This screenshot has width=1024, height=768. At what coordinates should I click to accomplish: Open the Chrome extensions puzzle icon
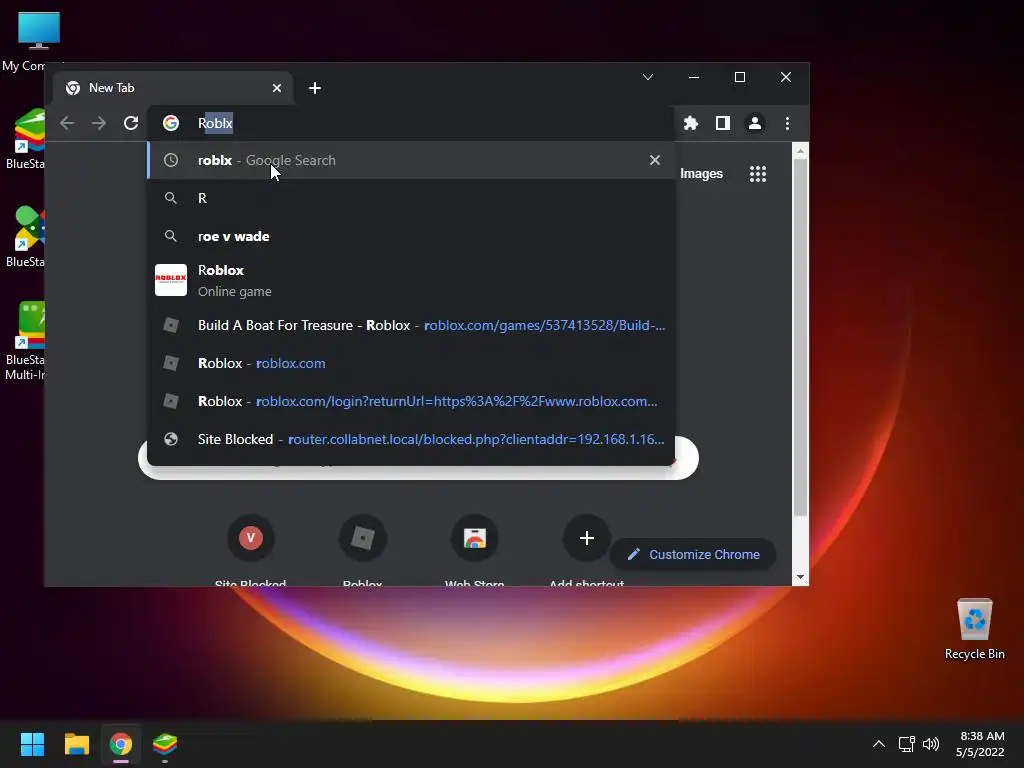click(x=690, y=123)
